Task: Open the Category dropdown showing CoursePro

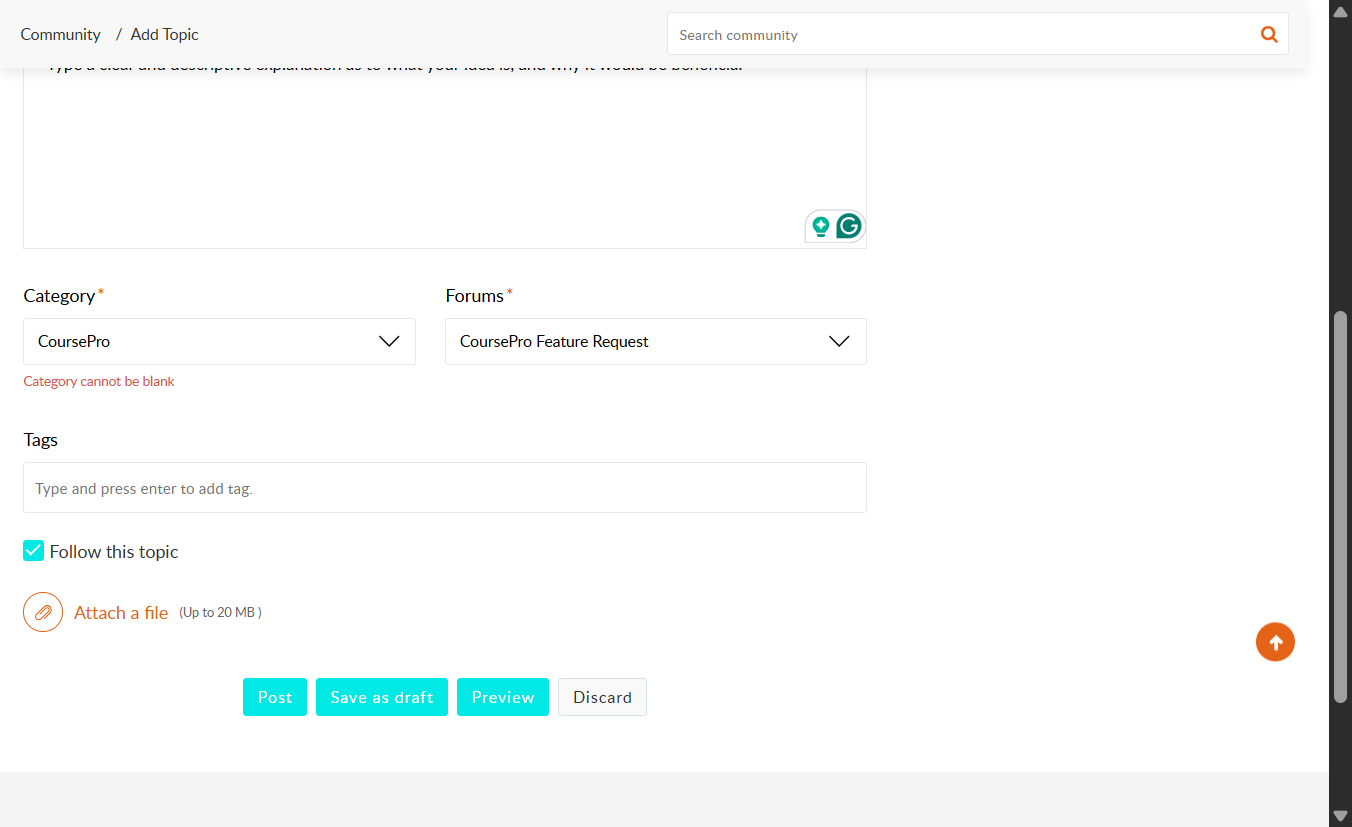Action: tap(219, 341)
